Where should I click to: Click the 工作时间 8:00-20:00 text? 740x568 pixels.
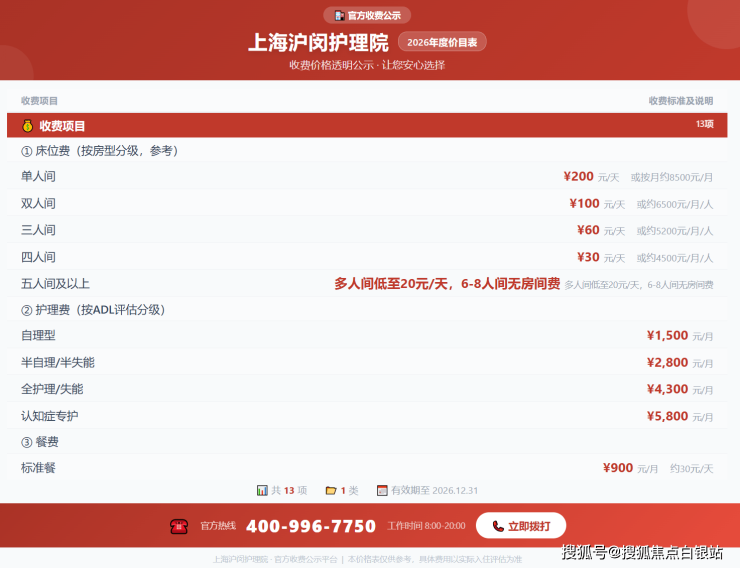(x=426, y=526)
